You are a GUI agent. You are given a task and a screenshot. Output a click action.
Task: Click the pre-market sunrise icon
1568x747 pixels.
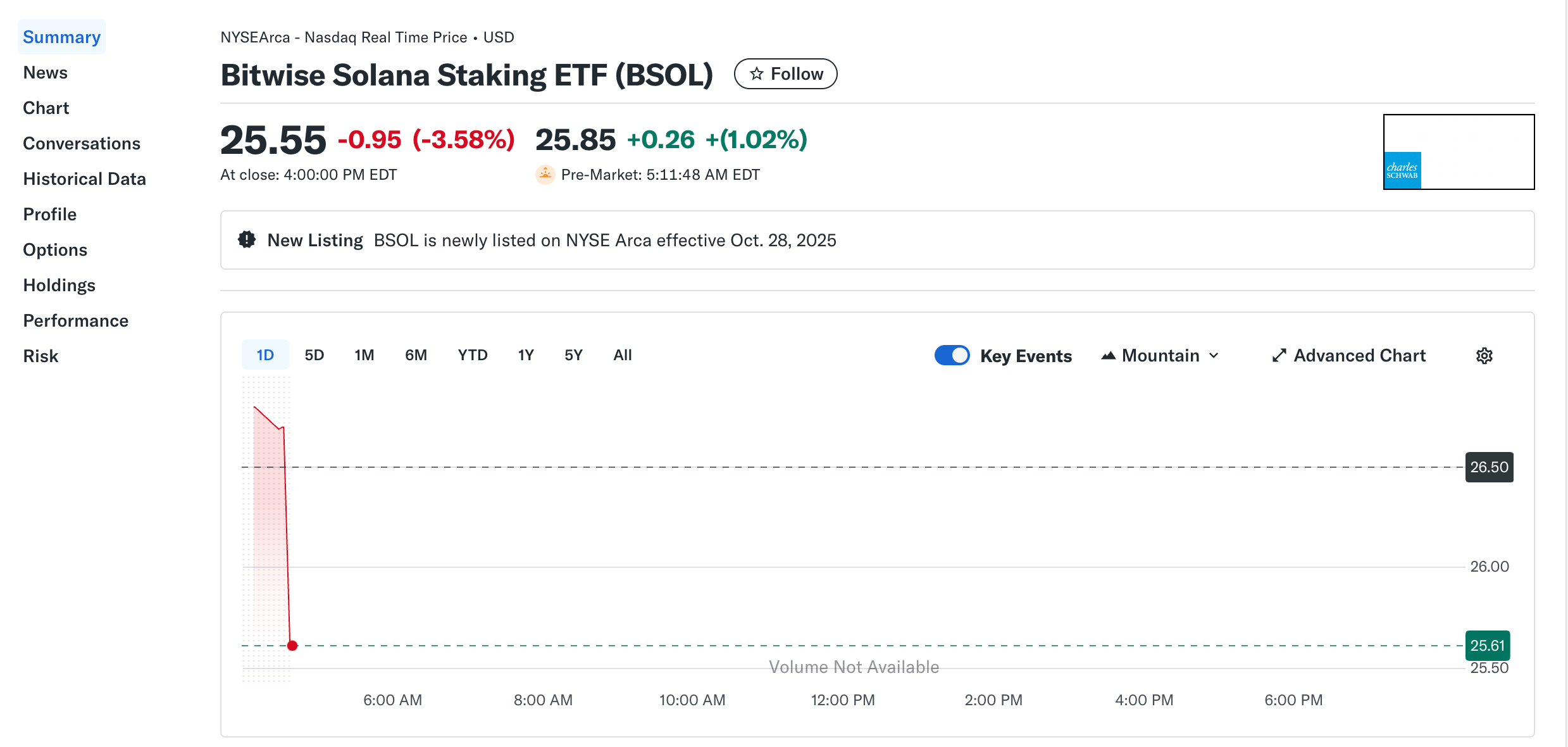545,174
